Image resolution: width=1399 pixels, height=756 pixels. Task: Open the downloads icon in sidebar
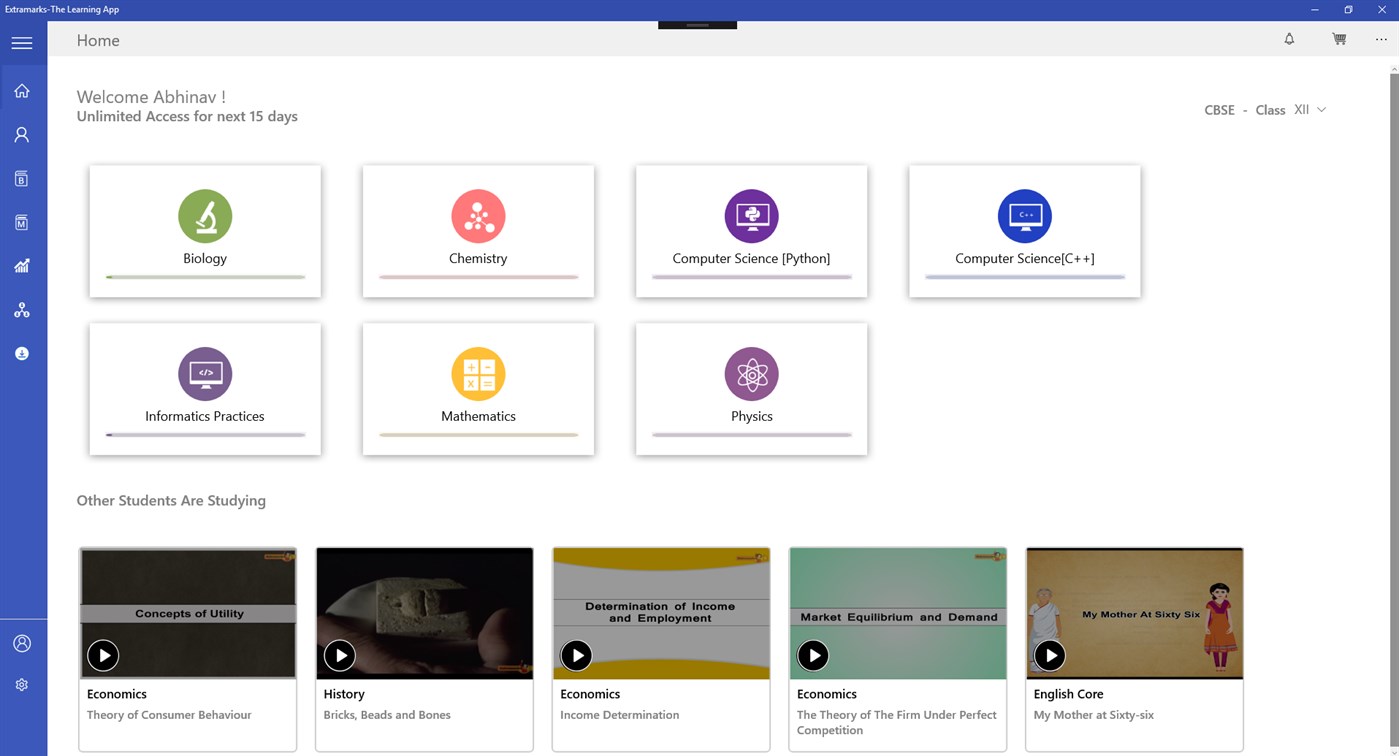(x=22, y=354)
